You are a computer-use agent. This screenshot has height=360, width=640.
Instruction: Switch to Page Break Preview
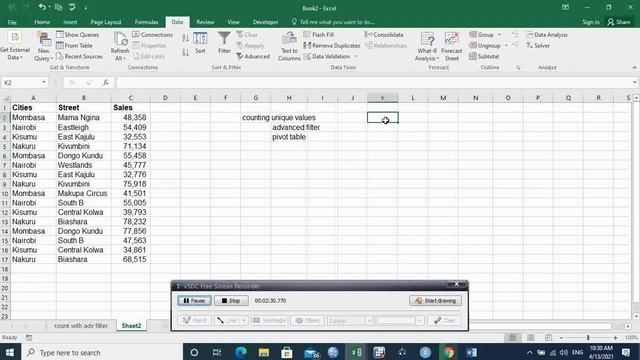coord(548,338)
